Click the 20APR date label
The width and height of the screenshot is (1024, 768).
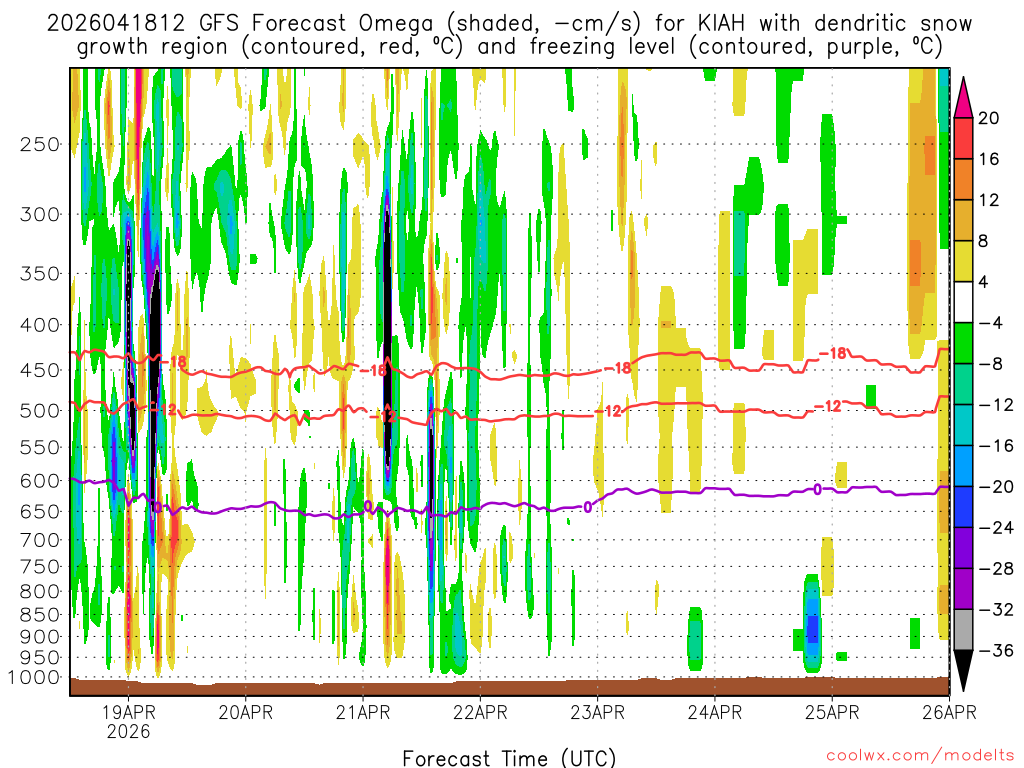point(246,712)
